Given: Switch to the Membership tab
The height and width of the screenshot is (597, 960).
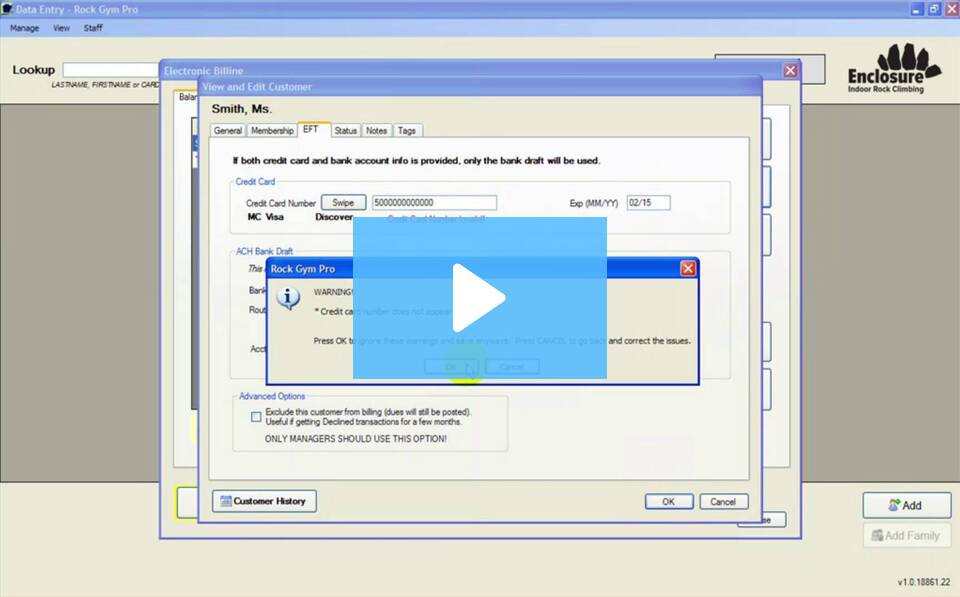Looking at the screenshot, I should coord(272,130).
